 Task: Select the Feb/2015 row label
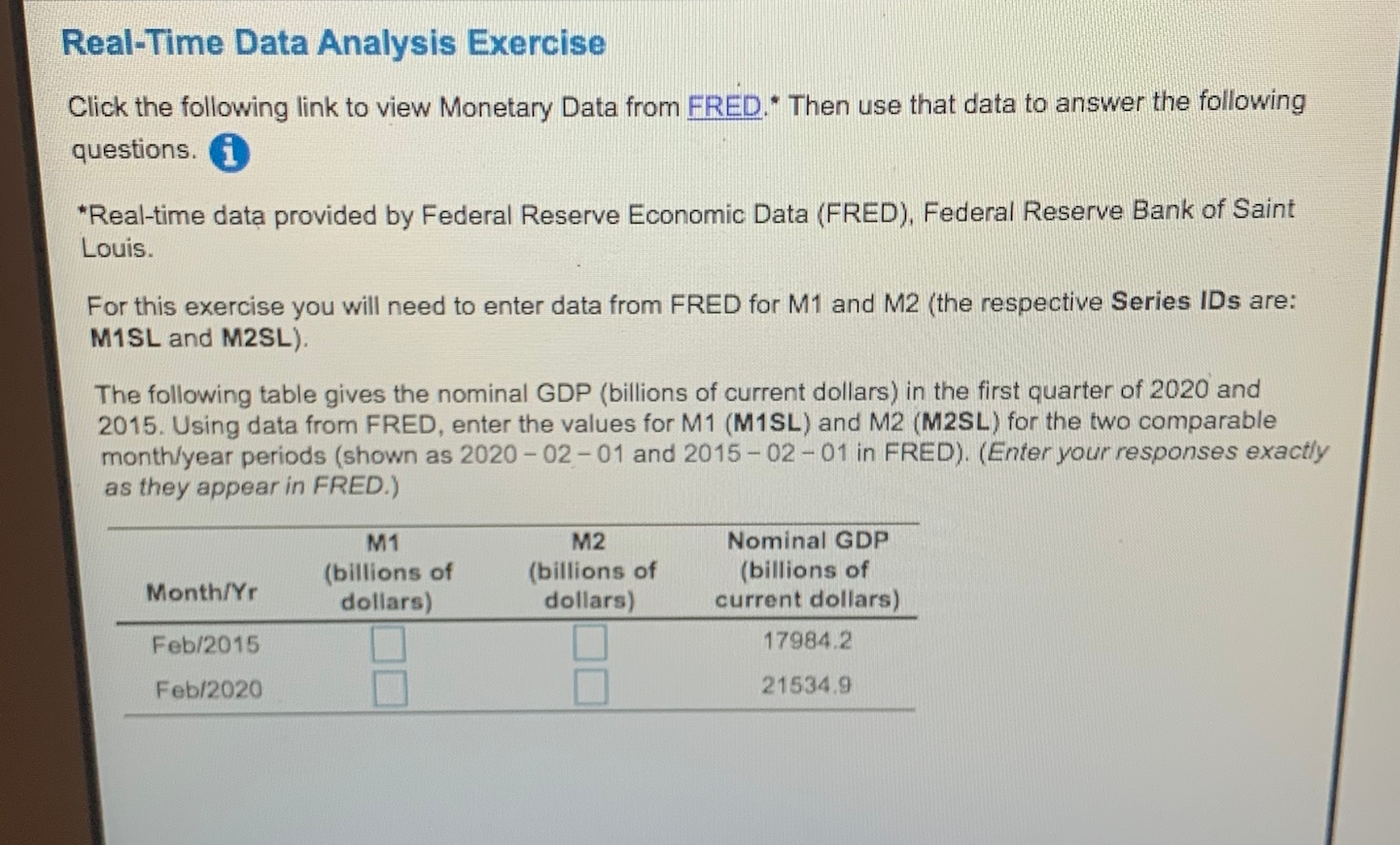(x=205, y=644)
